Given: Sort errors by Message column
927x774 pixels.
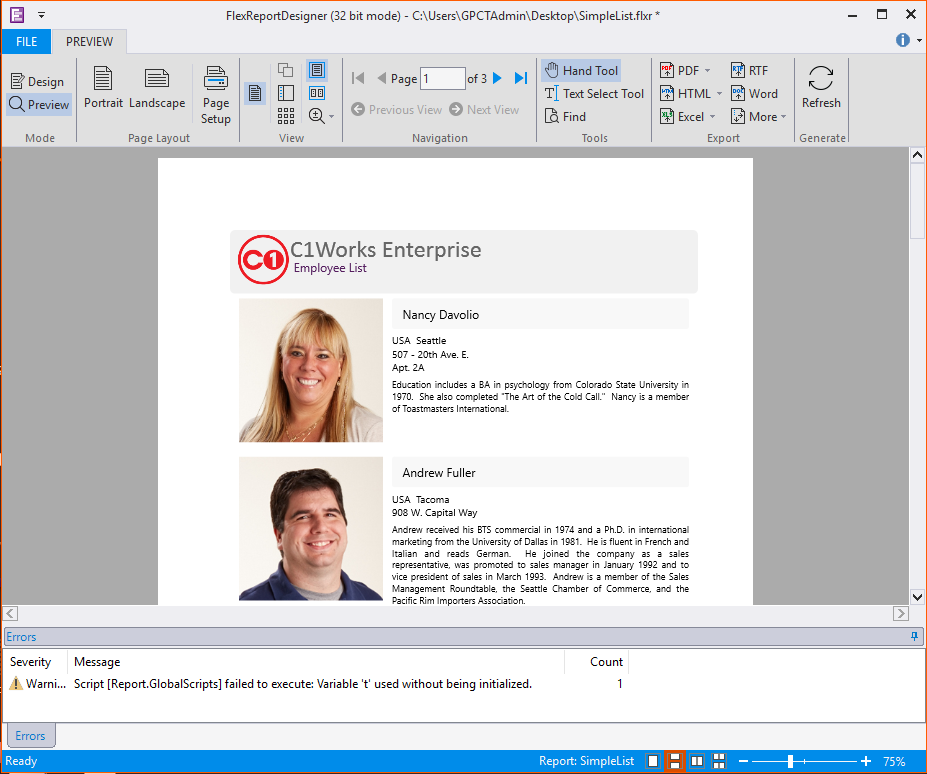Looking at the screenshot, I should tap(316, 662).
